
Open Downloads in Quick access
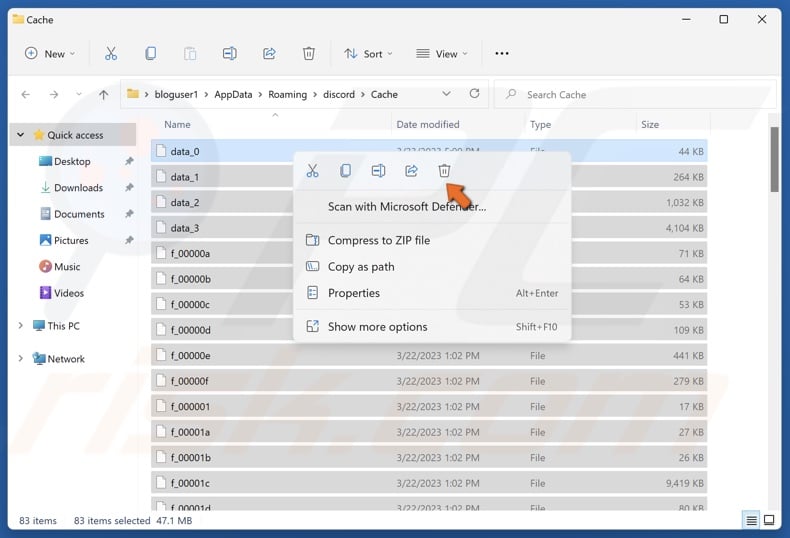[78, 187]
